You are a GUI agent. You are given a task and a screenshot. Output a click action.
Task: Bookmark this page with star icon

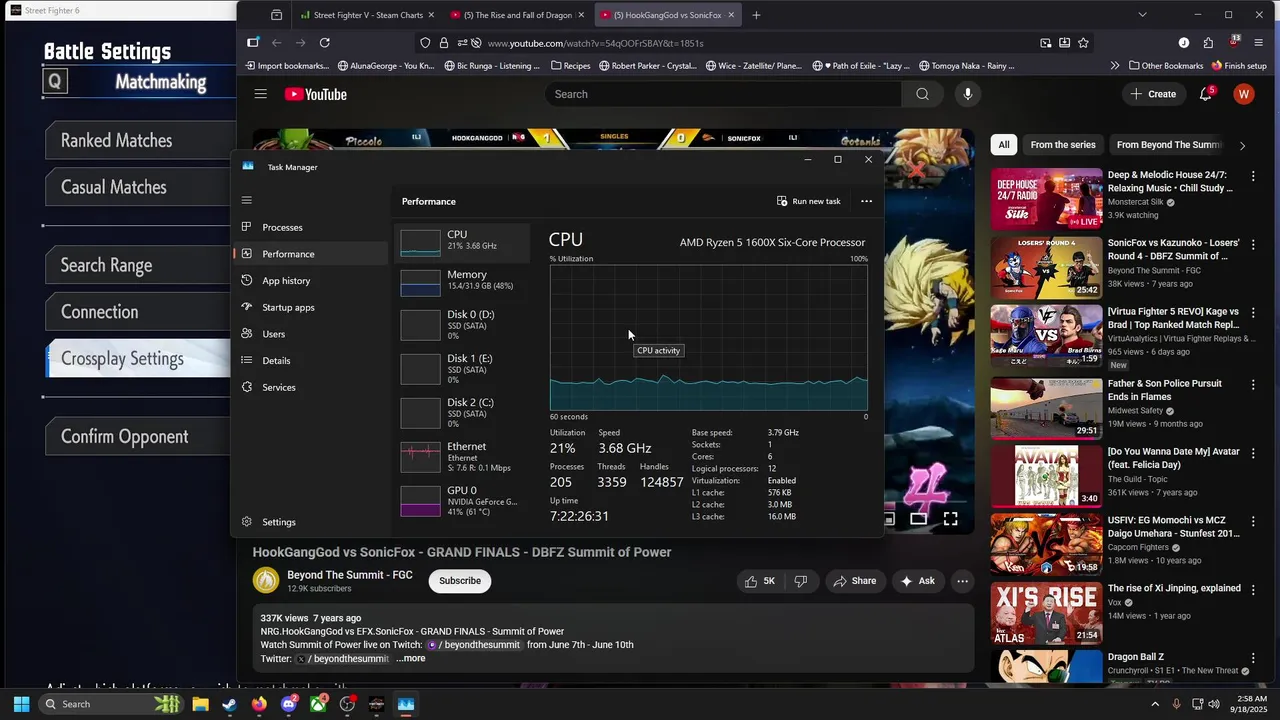point(1083,43)
